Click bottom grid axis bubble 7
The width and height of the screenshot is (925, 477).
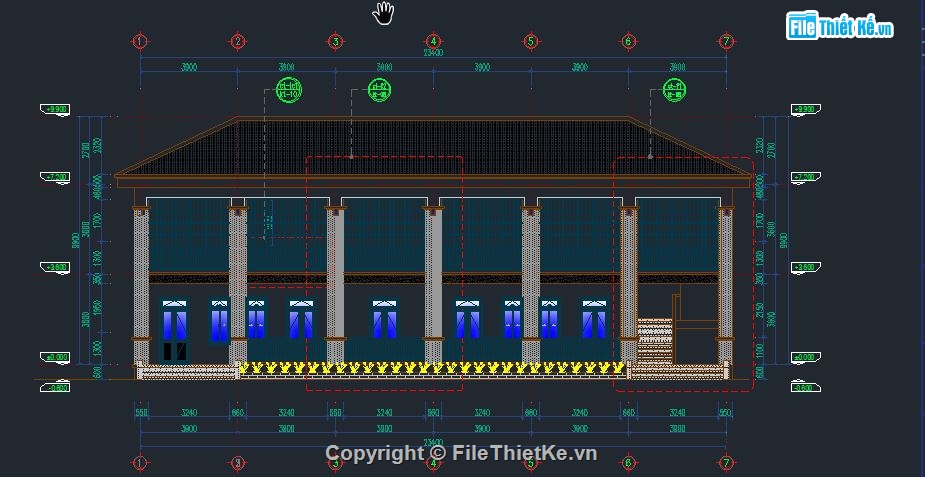coord(726,463)
